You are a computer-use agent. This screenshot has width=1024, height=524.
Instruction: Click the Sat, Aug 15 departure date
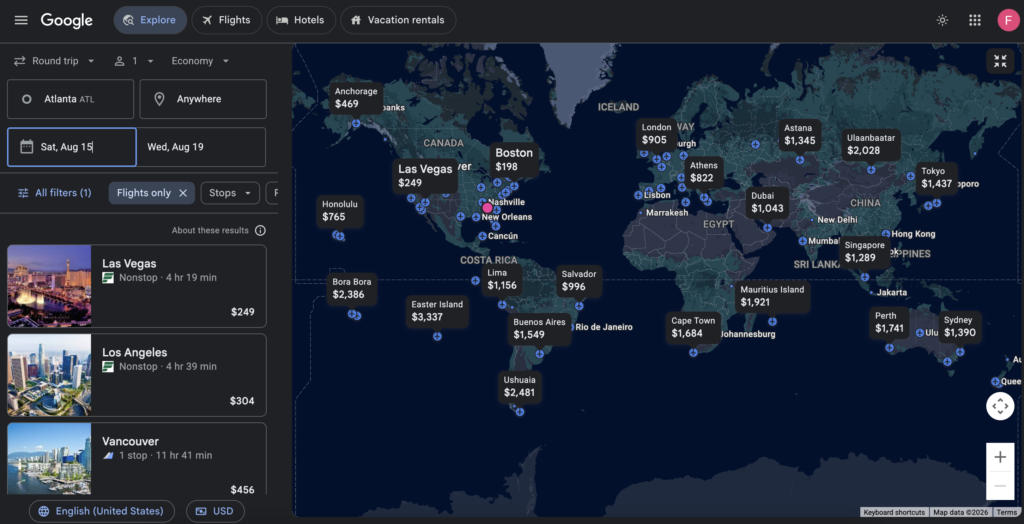[72, 147]
